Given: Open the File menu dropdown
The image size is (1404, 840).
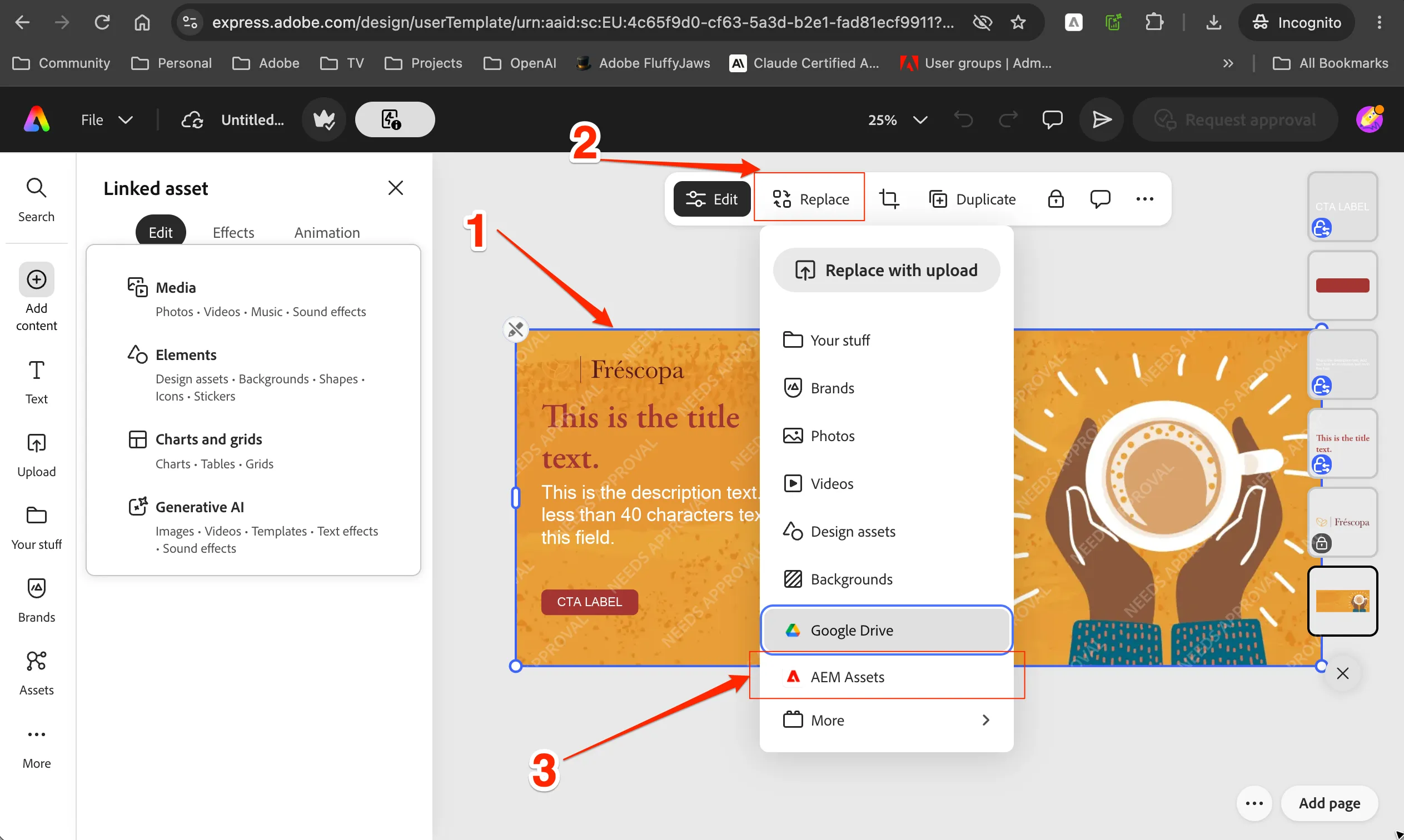Looking at the screenshot, I should (x=106, y=119).
